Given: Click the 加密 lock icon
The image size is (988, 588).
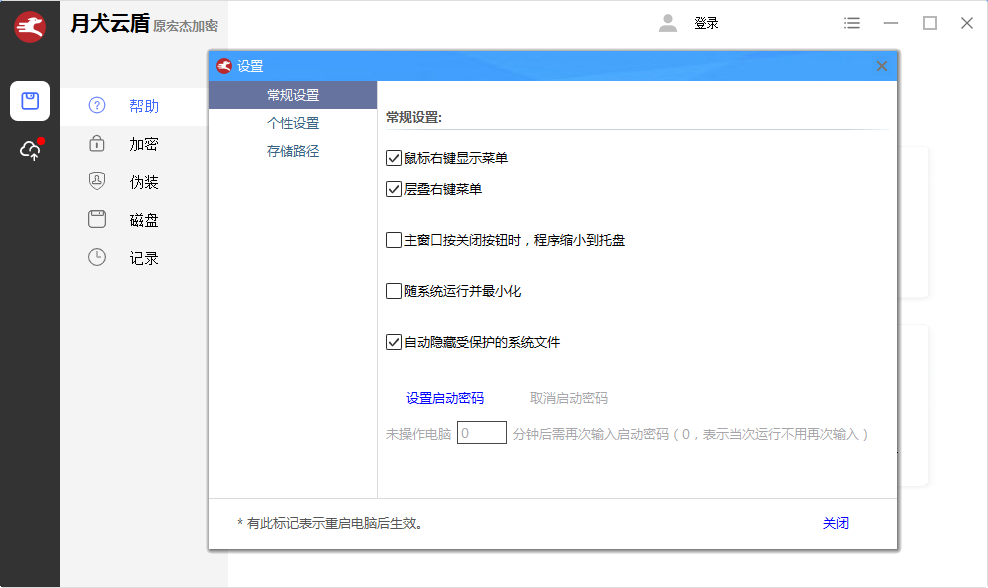Looking at the screenshot, I should (97, 144).
